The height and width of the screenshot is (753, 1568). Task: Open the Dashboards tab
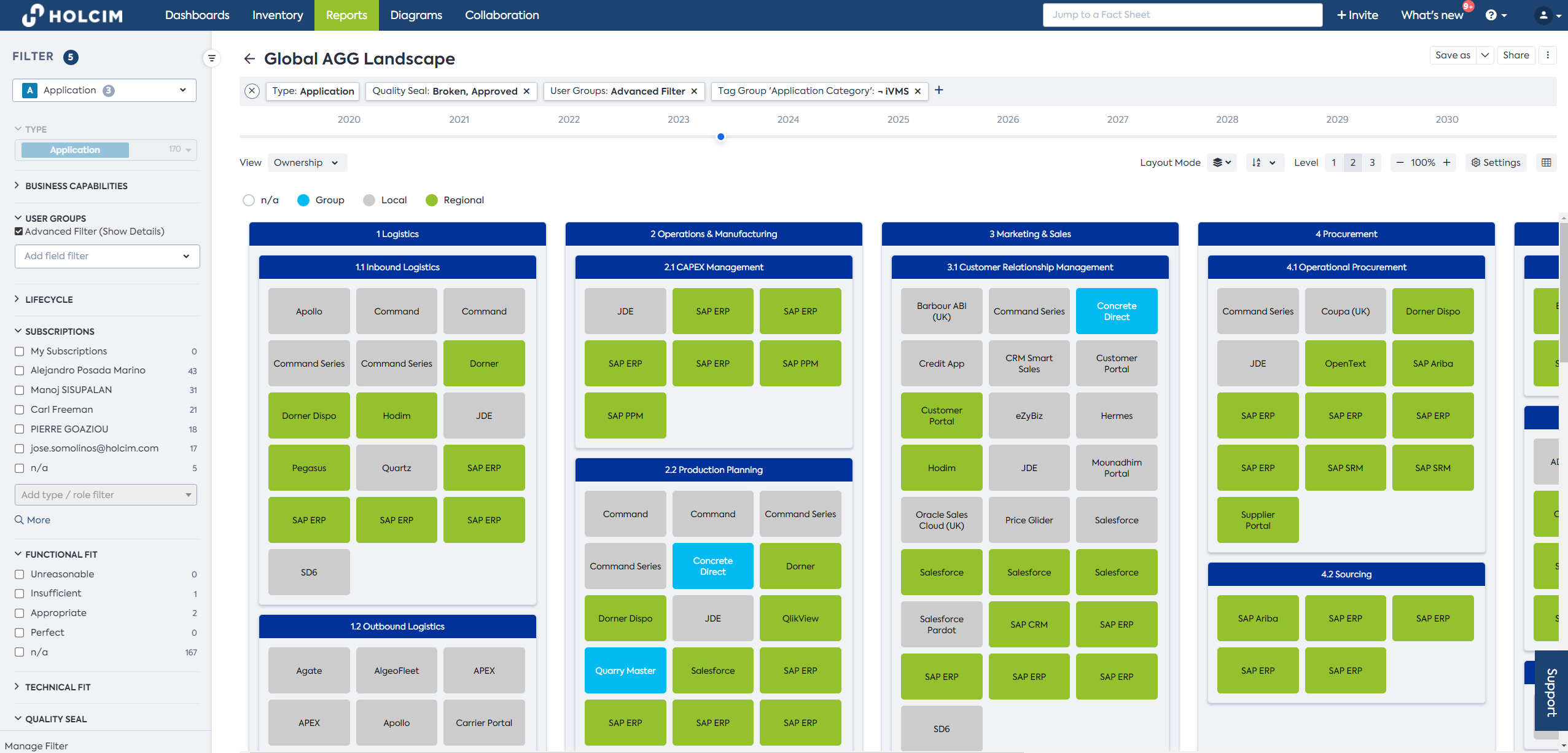click(x=197, y=15)
